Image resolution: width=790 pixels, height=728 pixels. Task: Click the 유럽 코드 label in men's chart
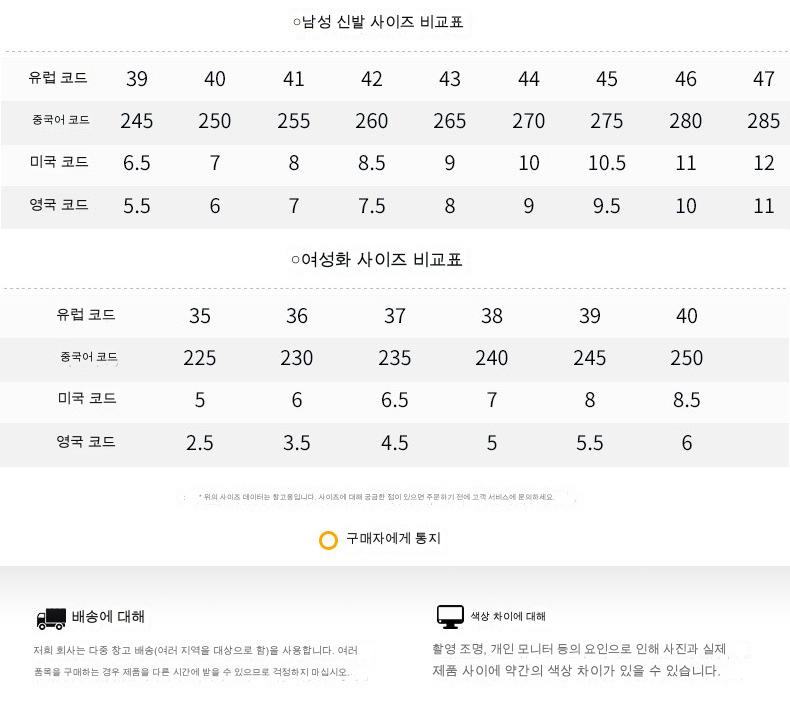coord(58,77)
